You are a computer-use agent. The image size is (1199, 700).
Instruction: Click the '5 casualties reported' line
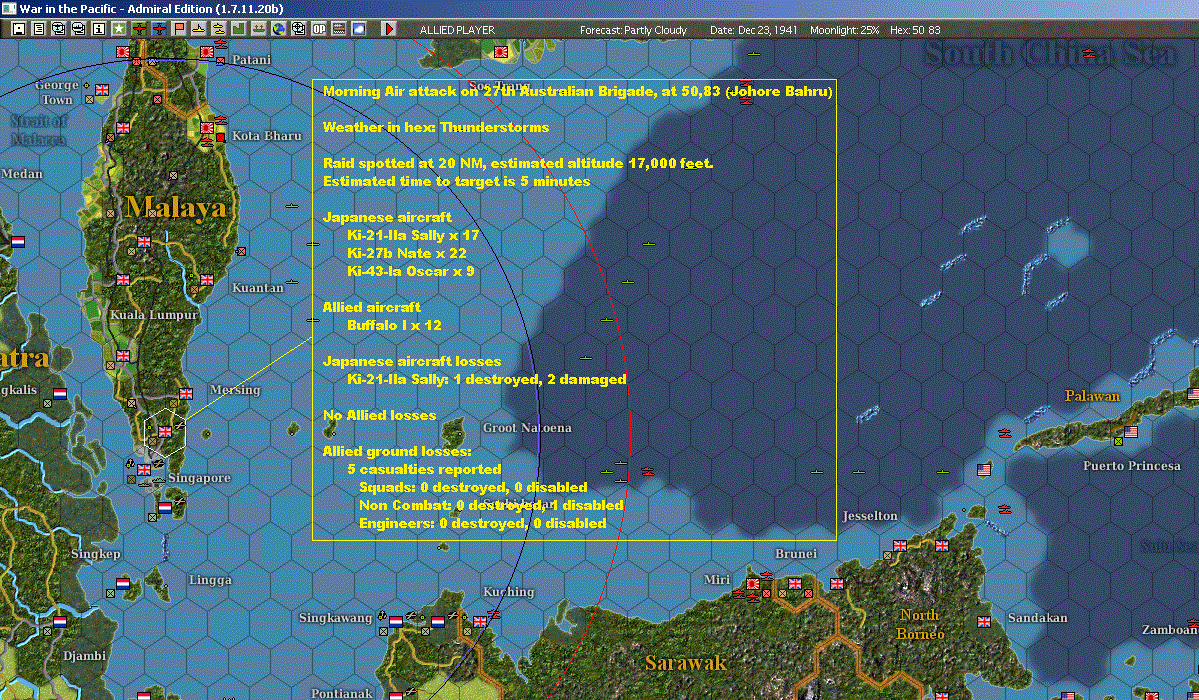pyautogui.click(x=424, y=469)
